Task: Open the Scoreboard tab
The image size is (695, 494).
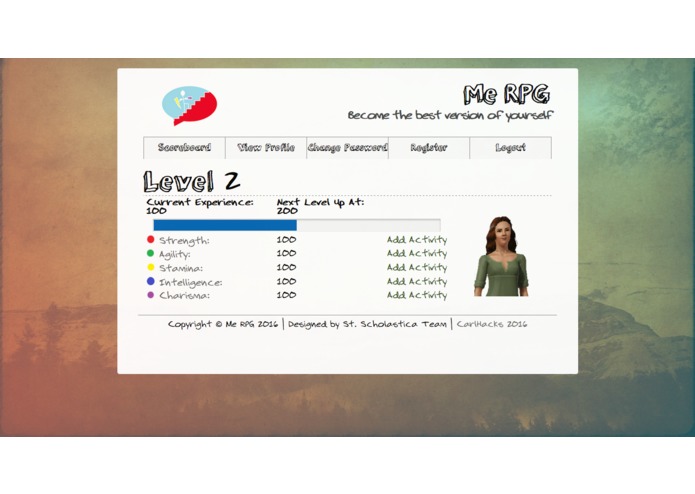Action: 184,148
